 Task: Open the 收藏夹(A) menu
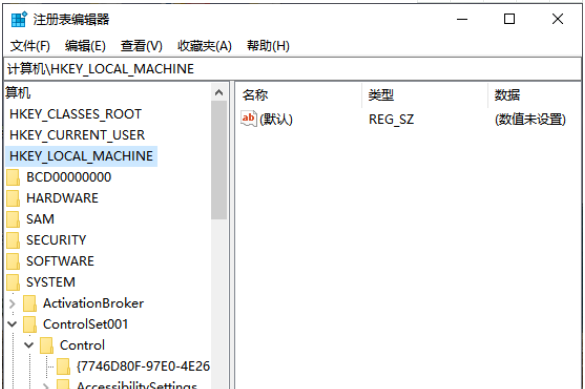click(x=204, y=46)
